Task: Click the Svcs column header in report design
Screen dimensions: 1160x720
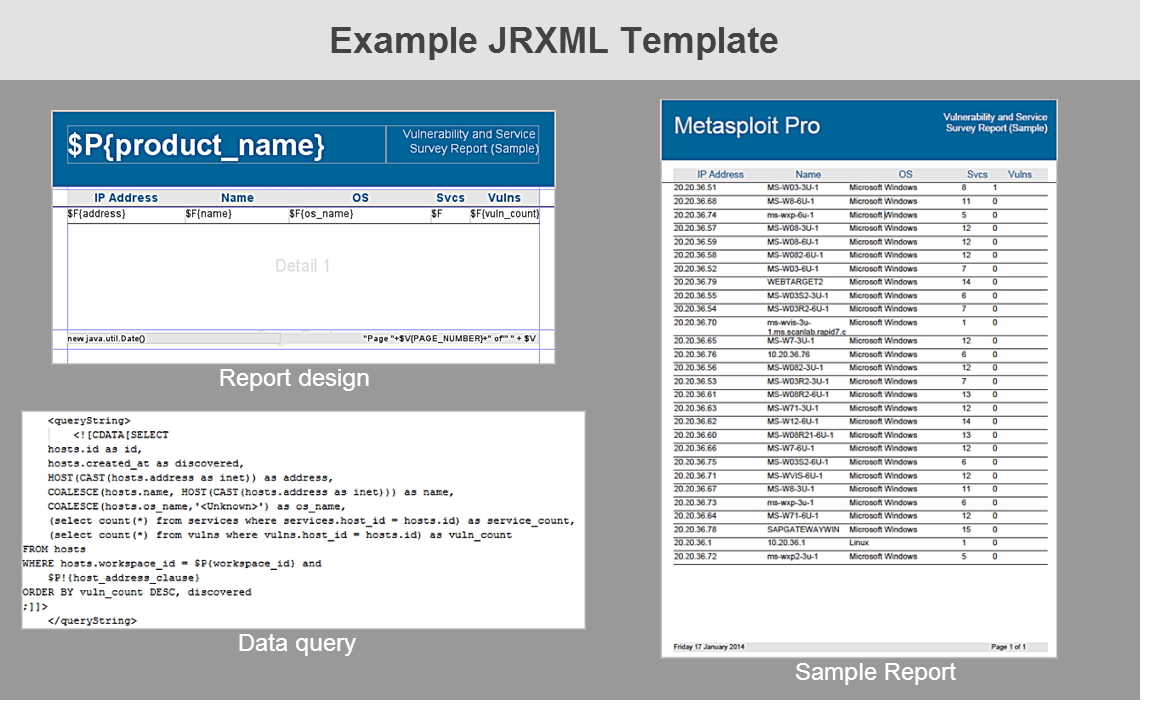Action: tap(450, 198)
